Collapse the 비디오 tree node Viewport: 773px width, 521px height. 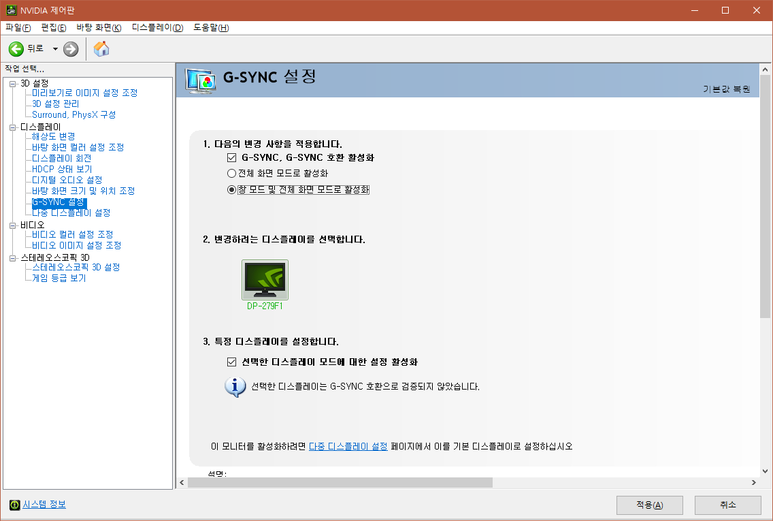point(13,226)
